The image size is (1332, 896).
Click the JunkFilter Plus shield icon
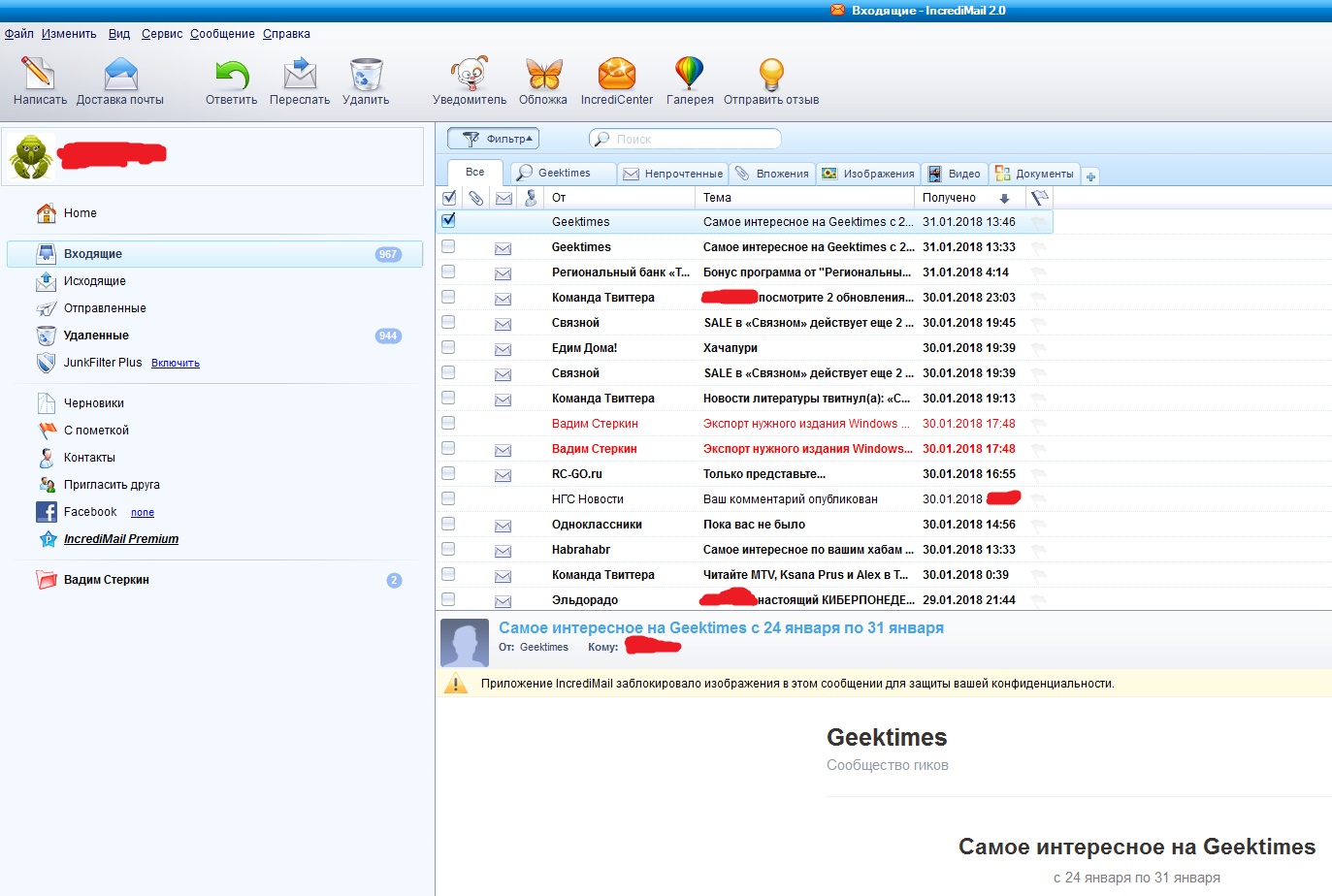tap(46, 363)
